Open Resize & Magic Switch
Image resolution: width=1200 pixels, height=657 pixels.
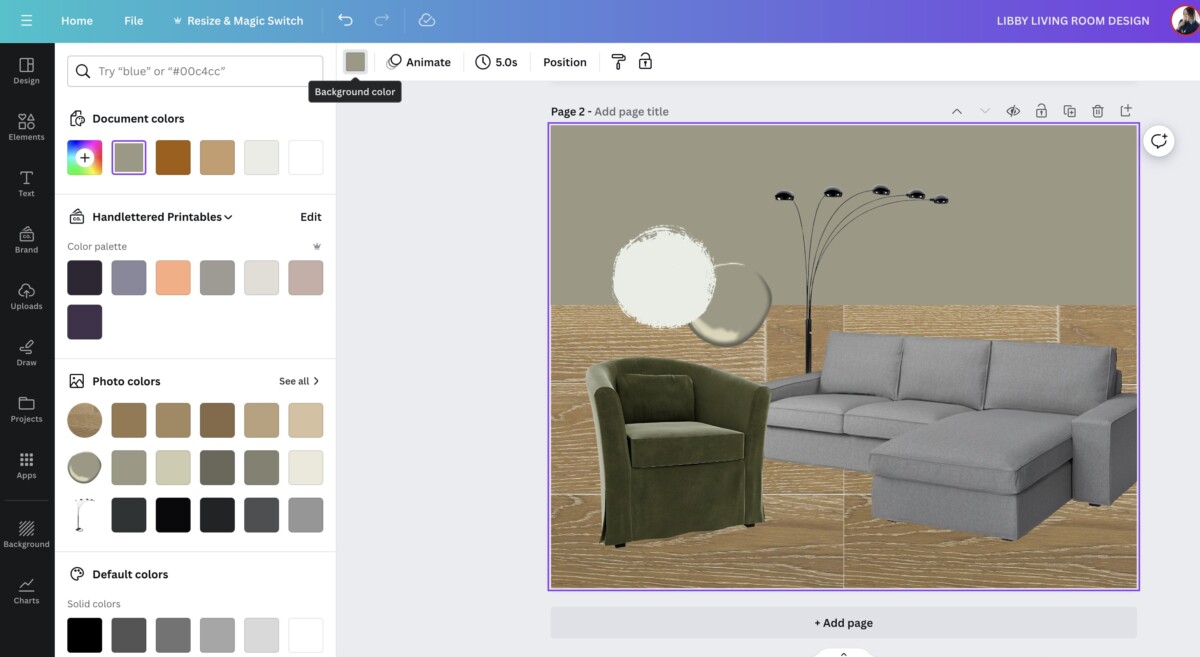238,20
